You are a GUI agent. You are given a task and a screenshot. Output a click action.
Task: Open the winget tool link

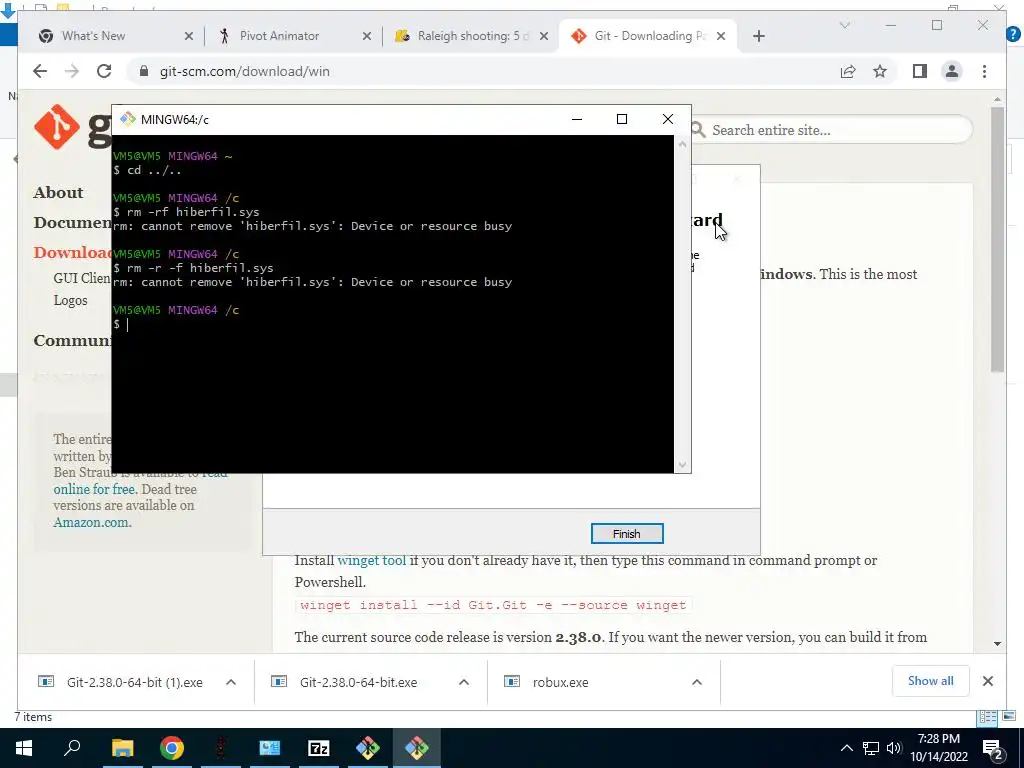(372, 560)
